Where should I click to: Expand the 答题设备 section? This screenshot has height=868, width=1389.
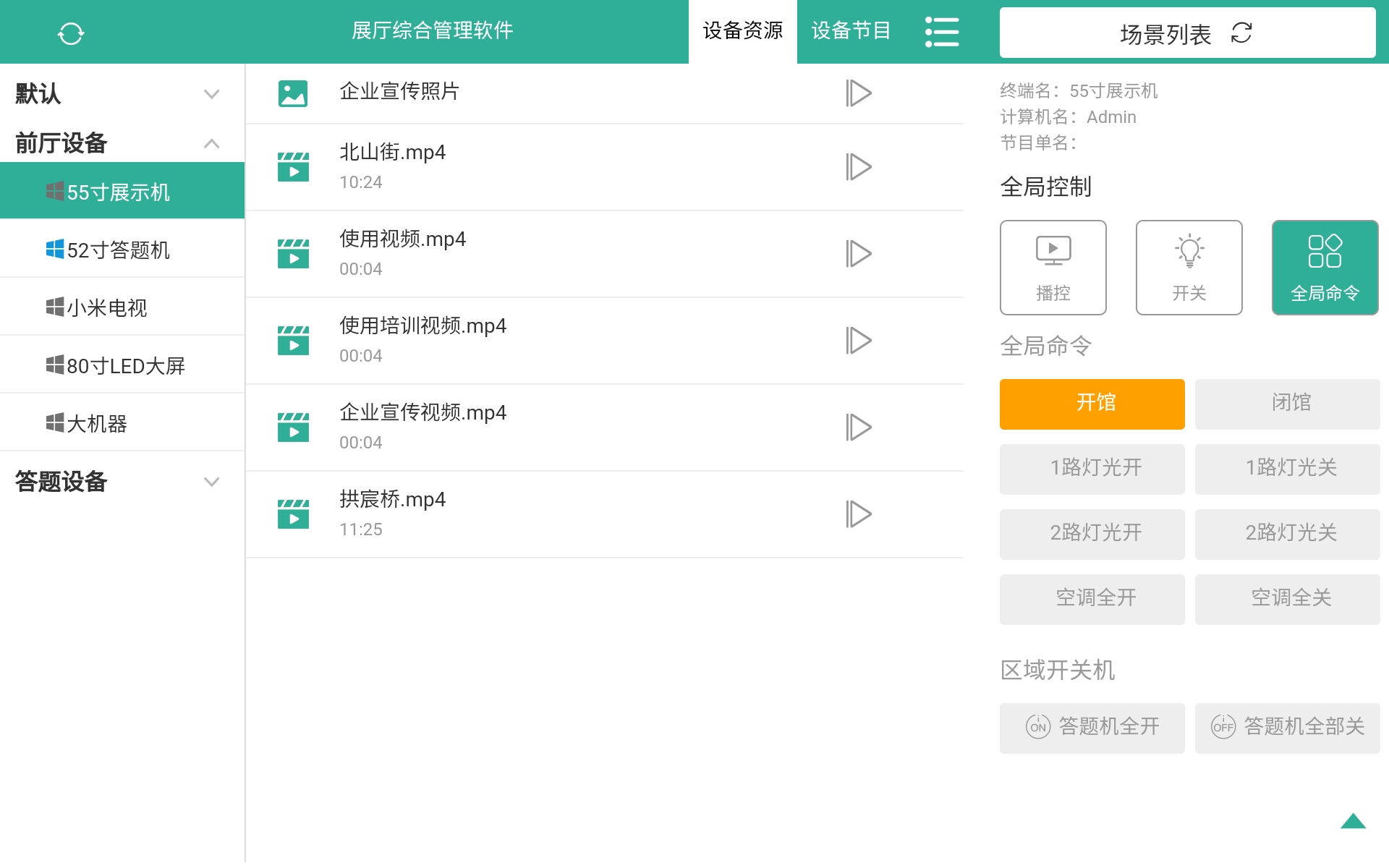[212, 482]
